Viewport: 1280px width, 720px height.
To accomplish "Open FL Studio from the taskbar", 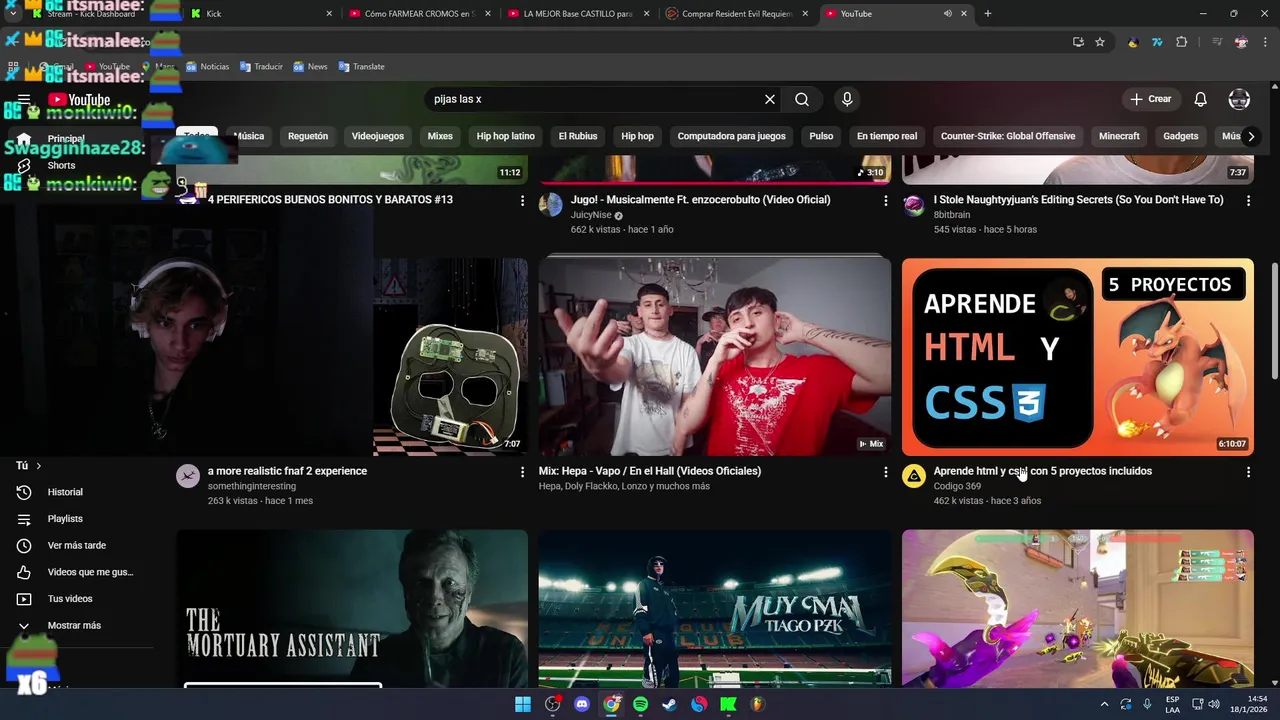I will coord(757,704).
